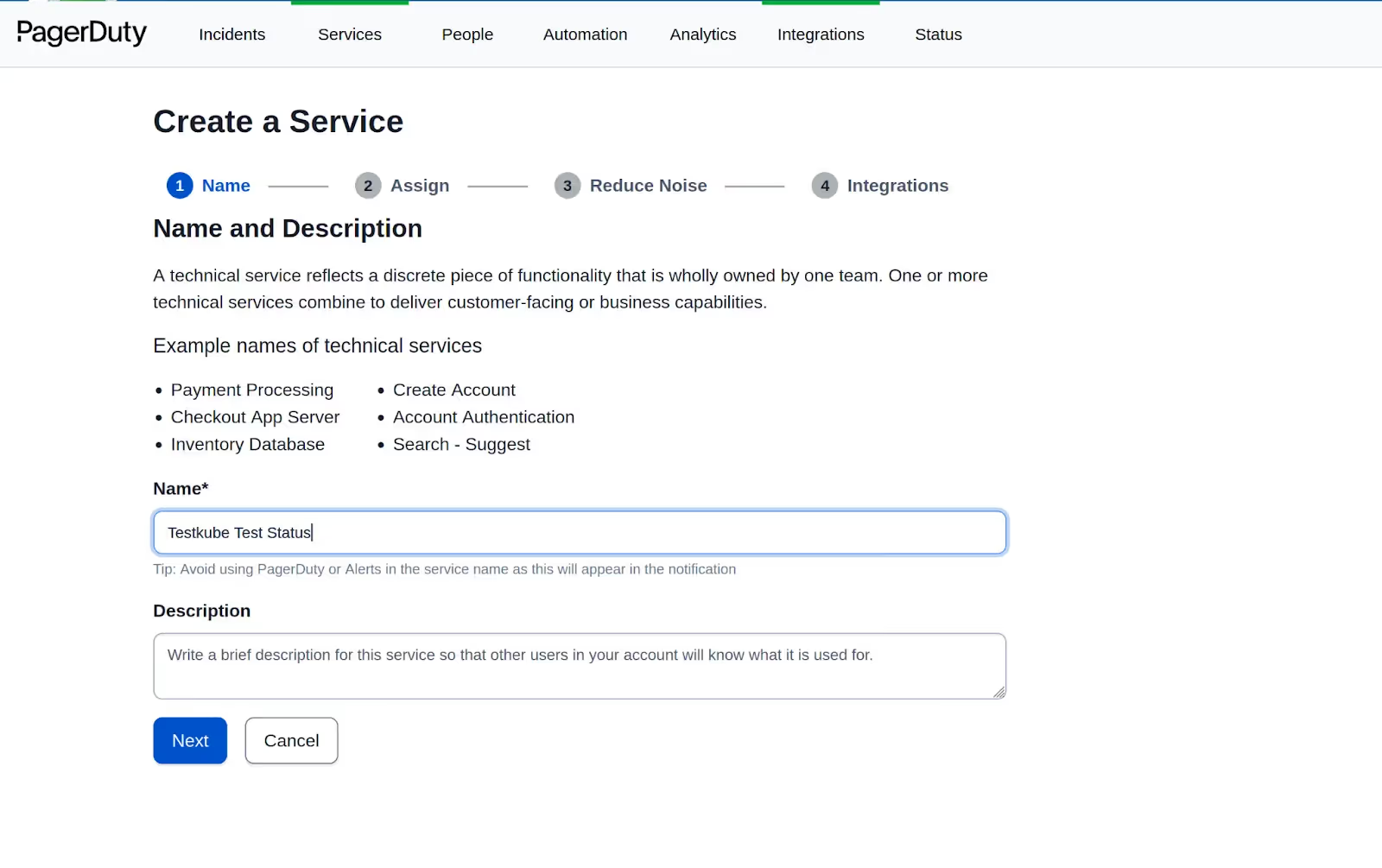This screenshot has width=1382, height=868.
Task: Click the tip about avoiding PagerDuty in name
Action: (445, 569)
